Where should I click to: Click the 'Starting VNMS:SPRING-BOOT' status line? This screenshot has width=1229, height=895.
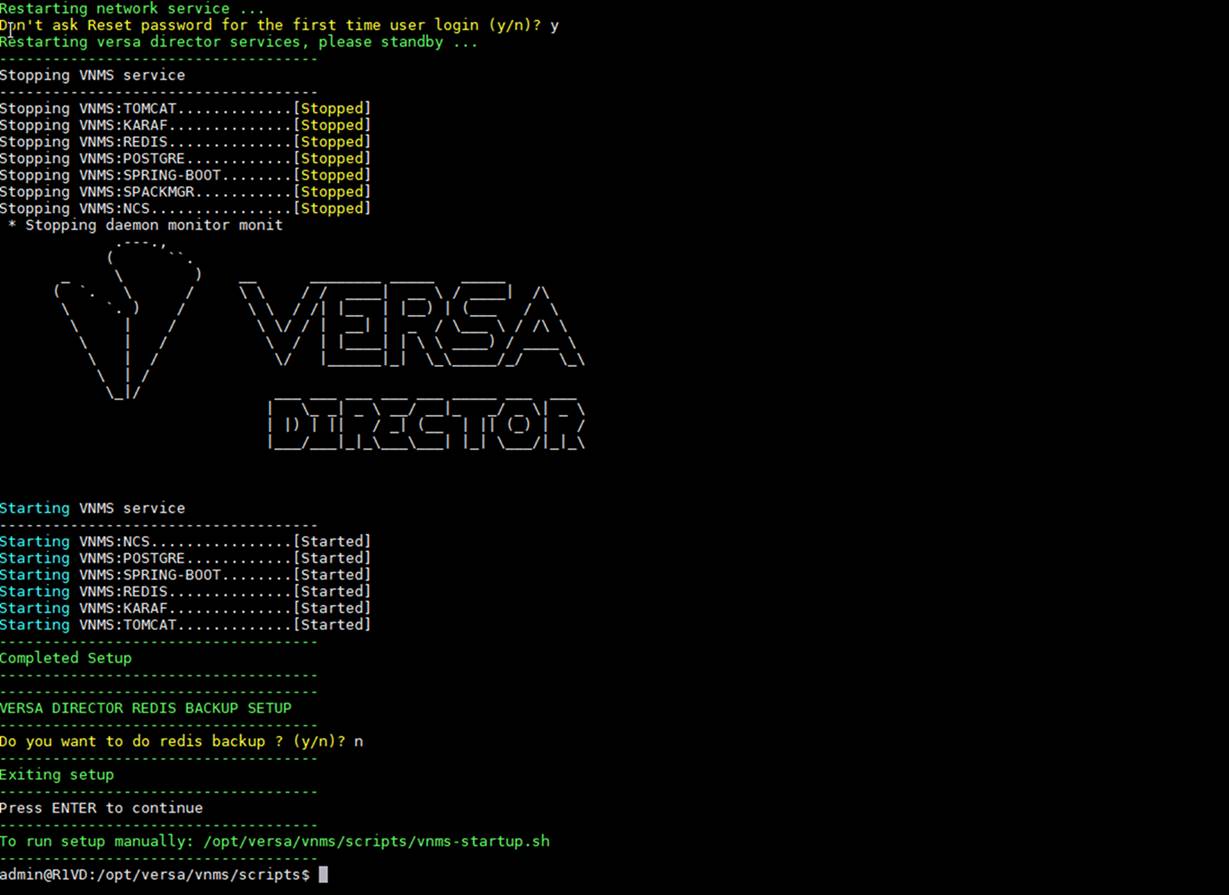185,575
